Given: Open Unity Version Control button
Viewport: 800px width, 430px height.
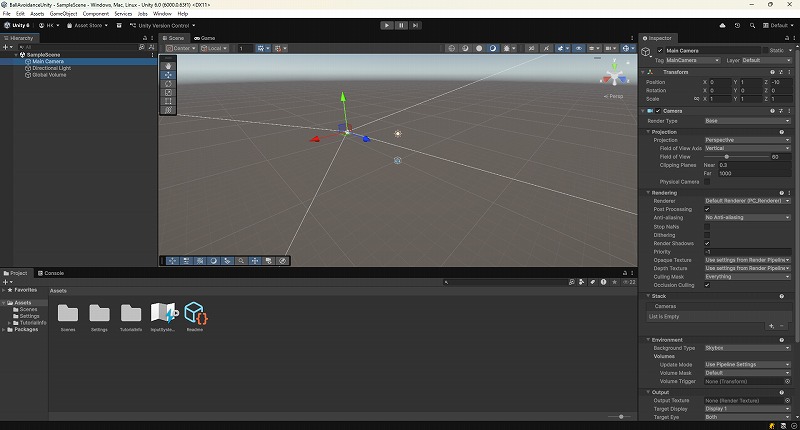Looking at the screenshot, I should pyautogui.click(x=163, y=25).
